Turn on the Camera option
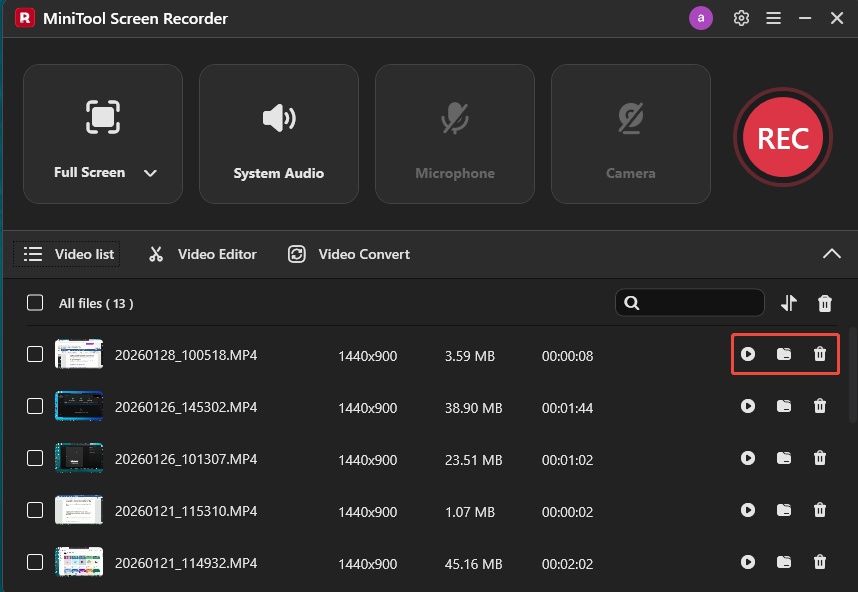 [x=630, y=133]
